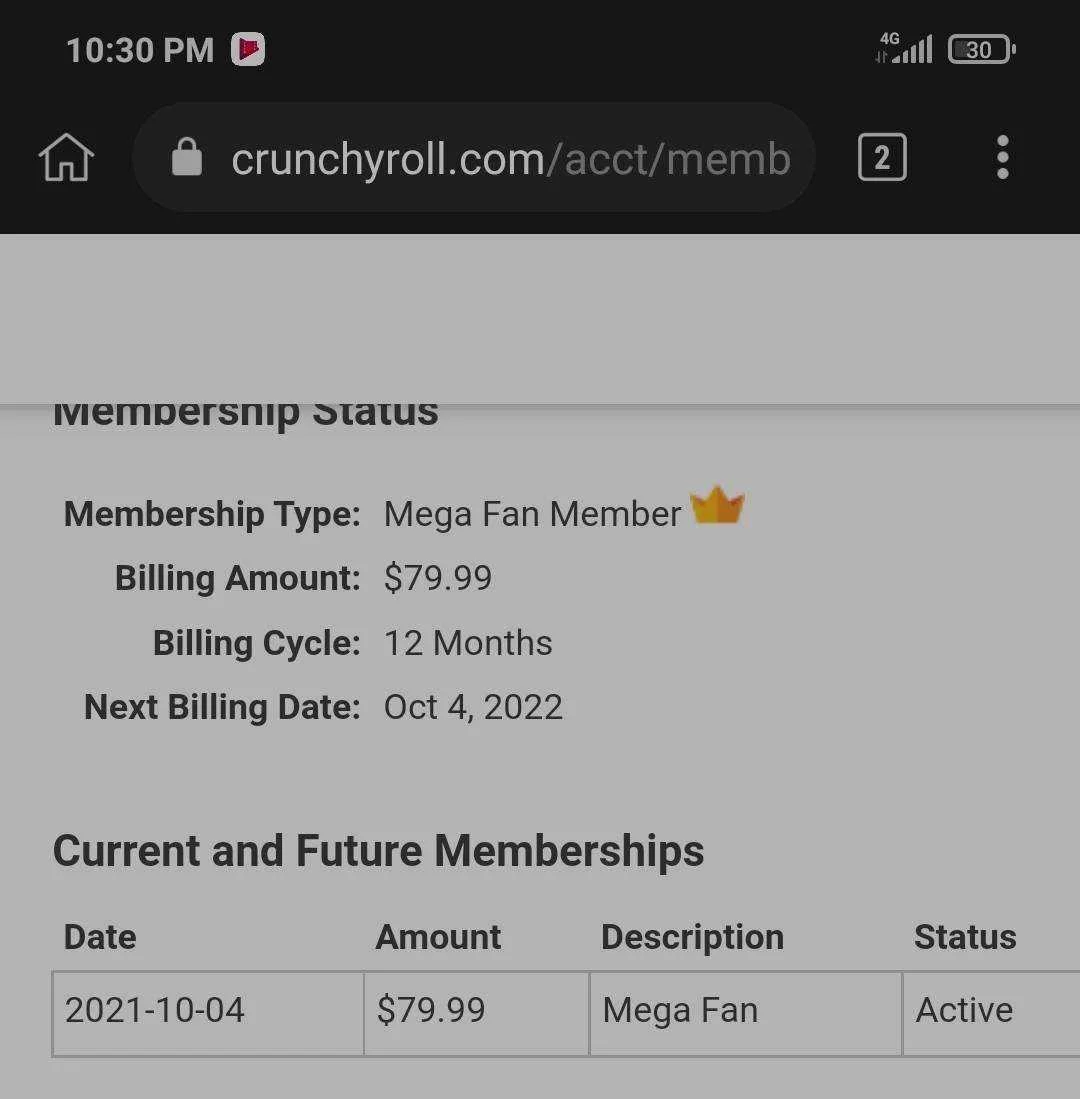1080x1099 pixels.
Task: Tap the 12 Months billing cycle value
Action: pos(468,643)
